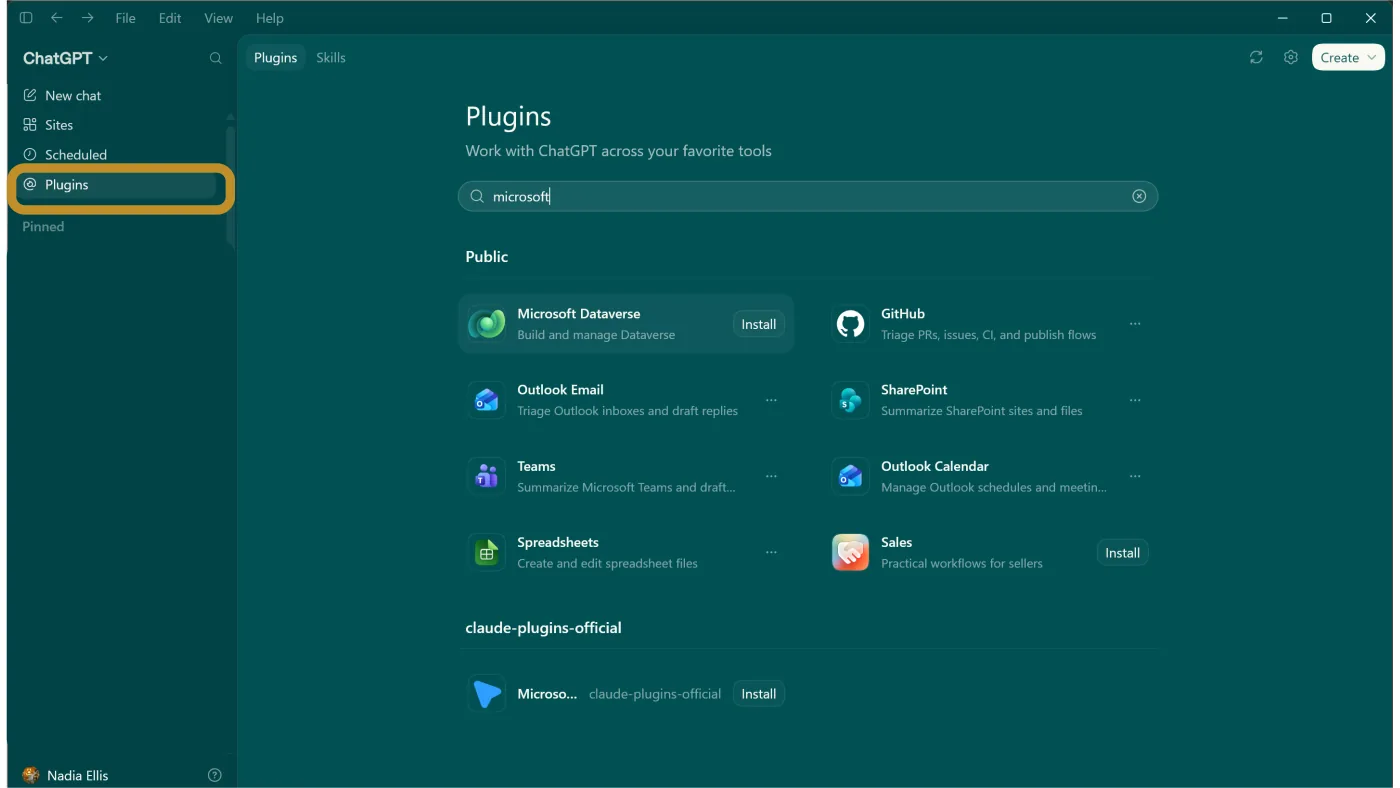Open Nadia Ellis account menu
The height and width of the screenshot is (788, 1400).
pos(65,775)
